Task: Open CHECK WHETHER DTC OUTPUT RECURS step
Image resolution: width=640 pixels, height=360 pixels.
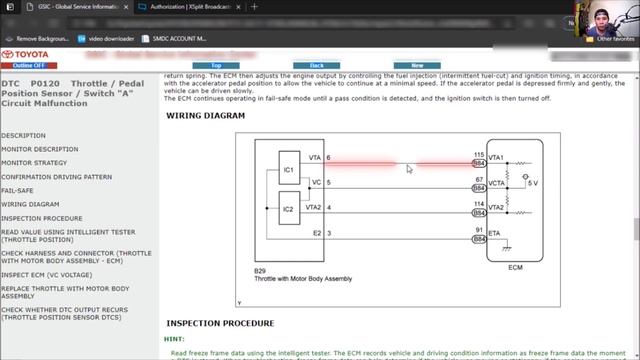Action: 64,313
